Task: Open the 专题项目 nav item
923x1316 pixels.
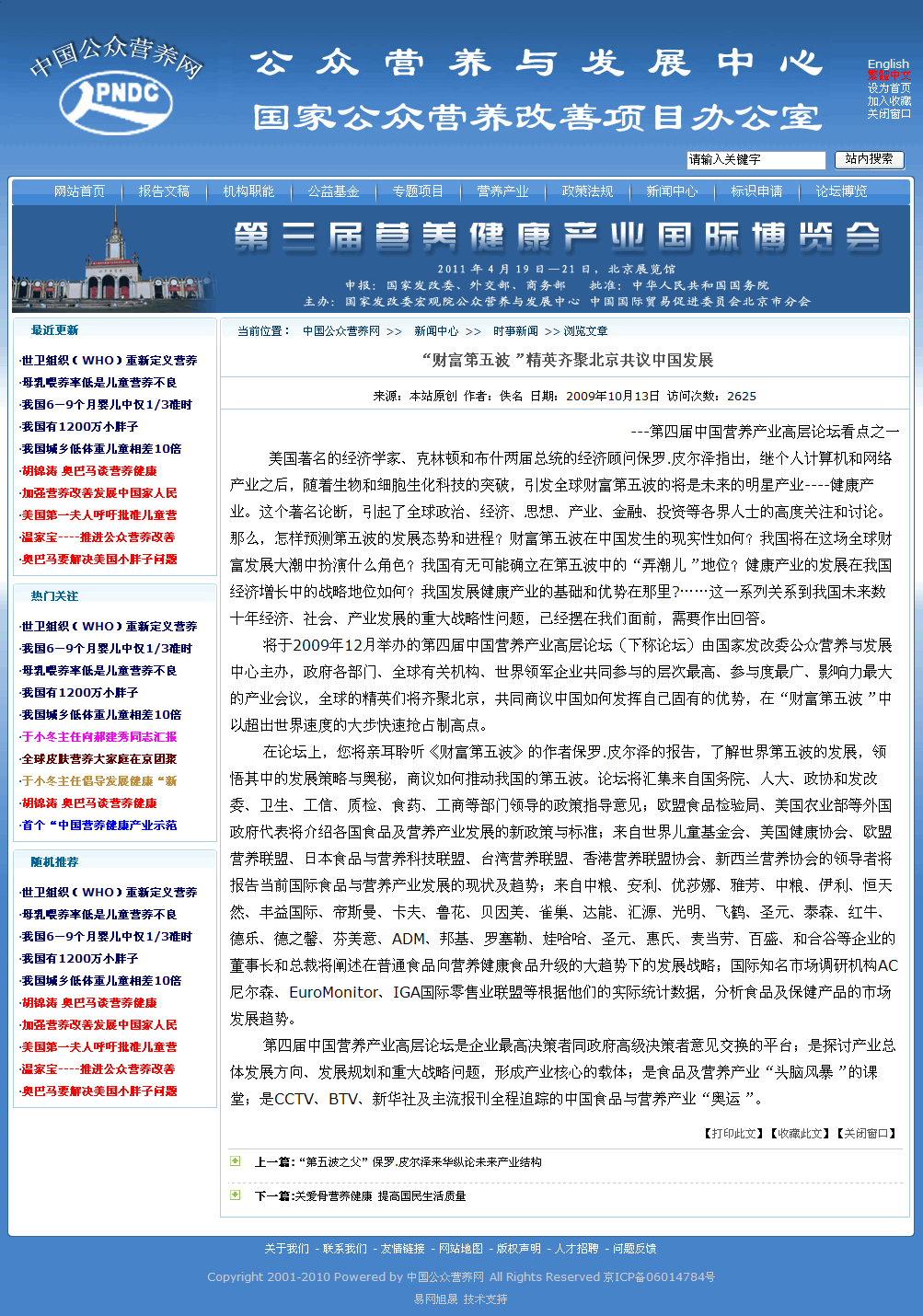Action: [x=418, y=191]
